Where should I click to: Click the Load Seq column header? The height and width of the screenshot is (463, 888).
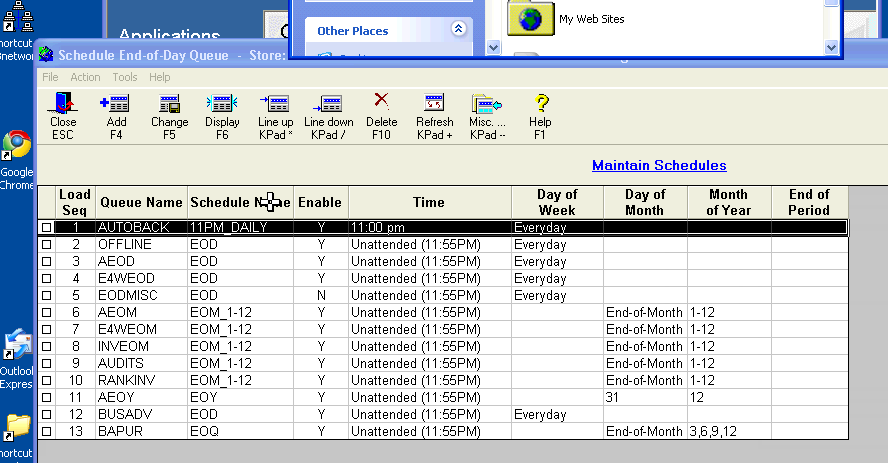(x=75, y=202)
